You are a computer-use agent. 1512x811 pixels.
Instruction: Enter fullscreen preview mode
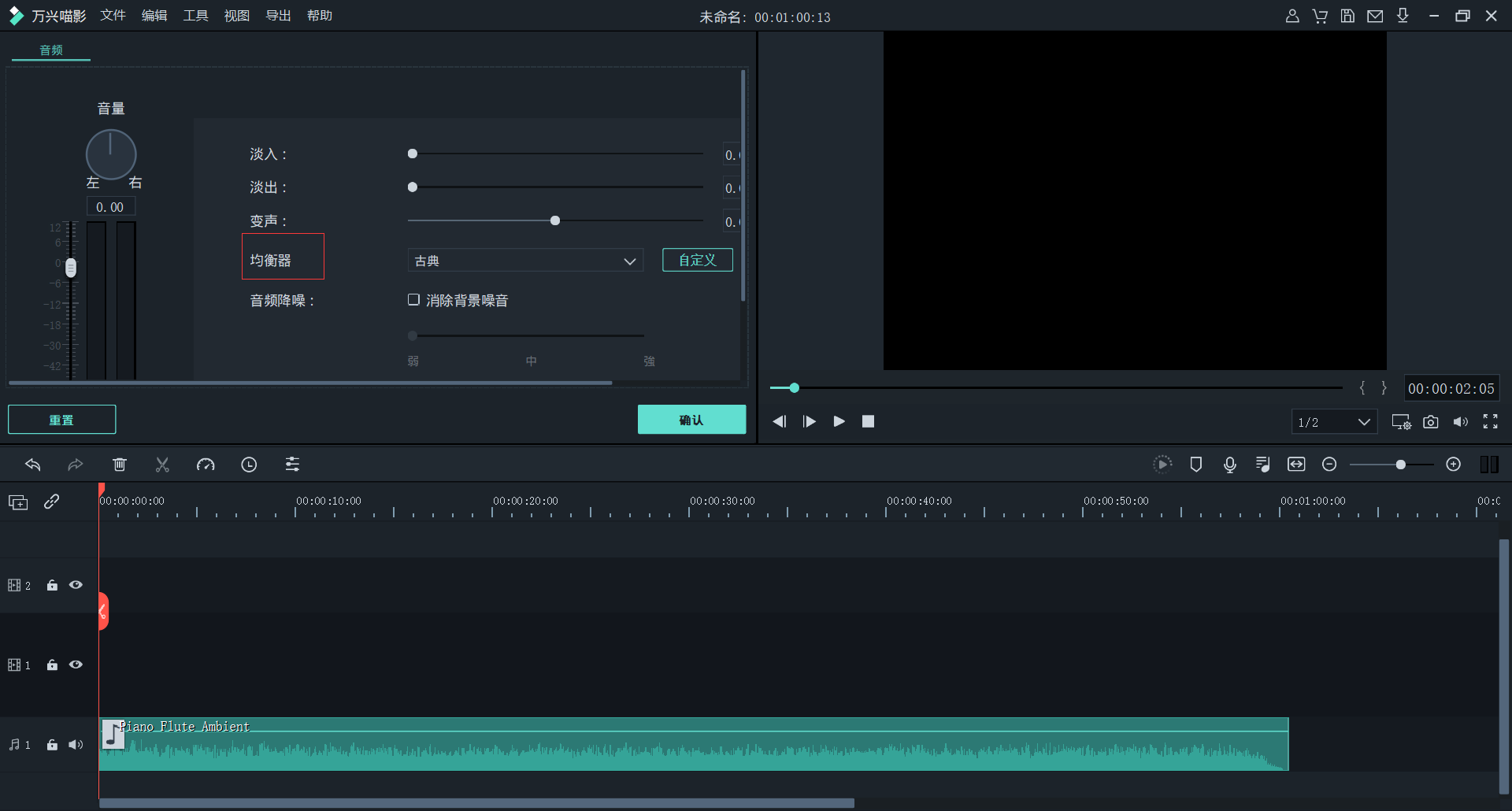tap(1490, 422)
